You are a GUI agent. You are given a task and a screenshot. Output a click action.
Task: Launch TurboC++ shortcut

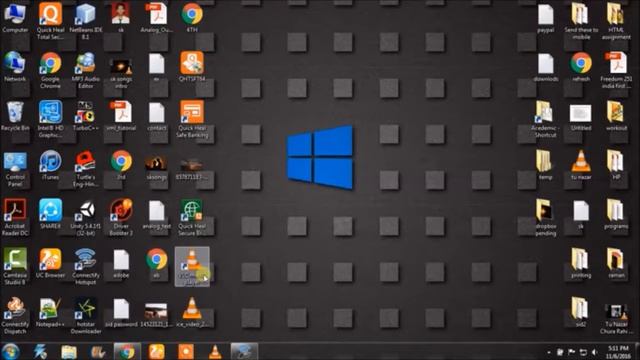[85, 116]
